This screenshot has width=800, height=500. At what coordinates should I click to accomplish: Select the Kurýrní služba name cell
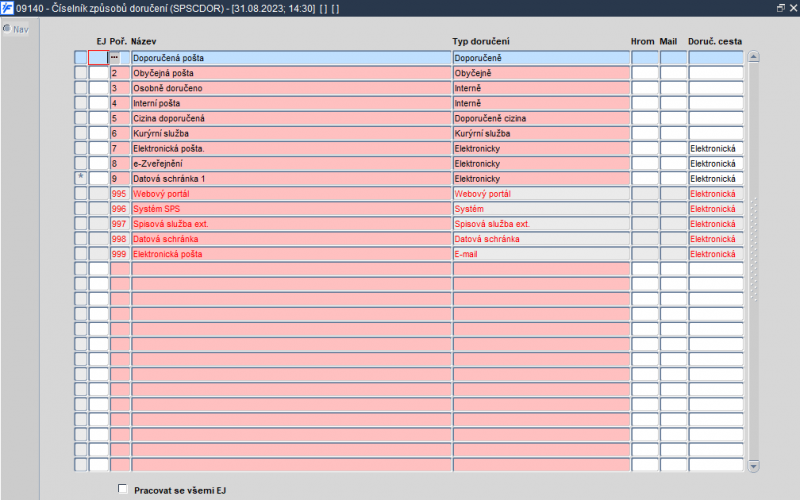coord(291,133)
